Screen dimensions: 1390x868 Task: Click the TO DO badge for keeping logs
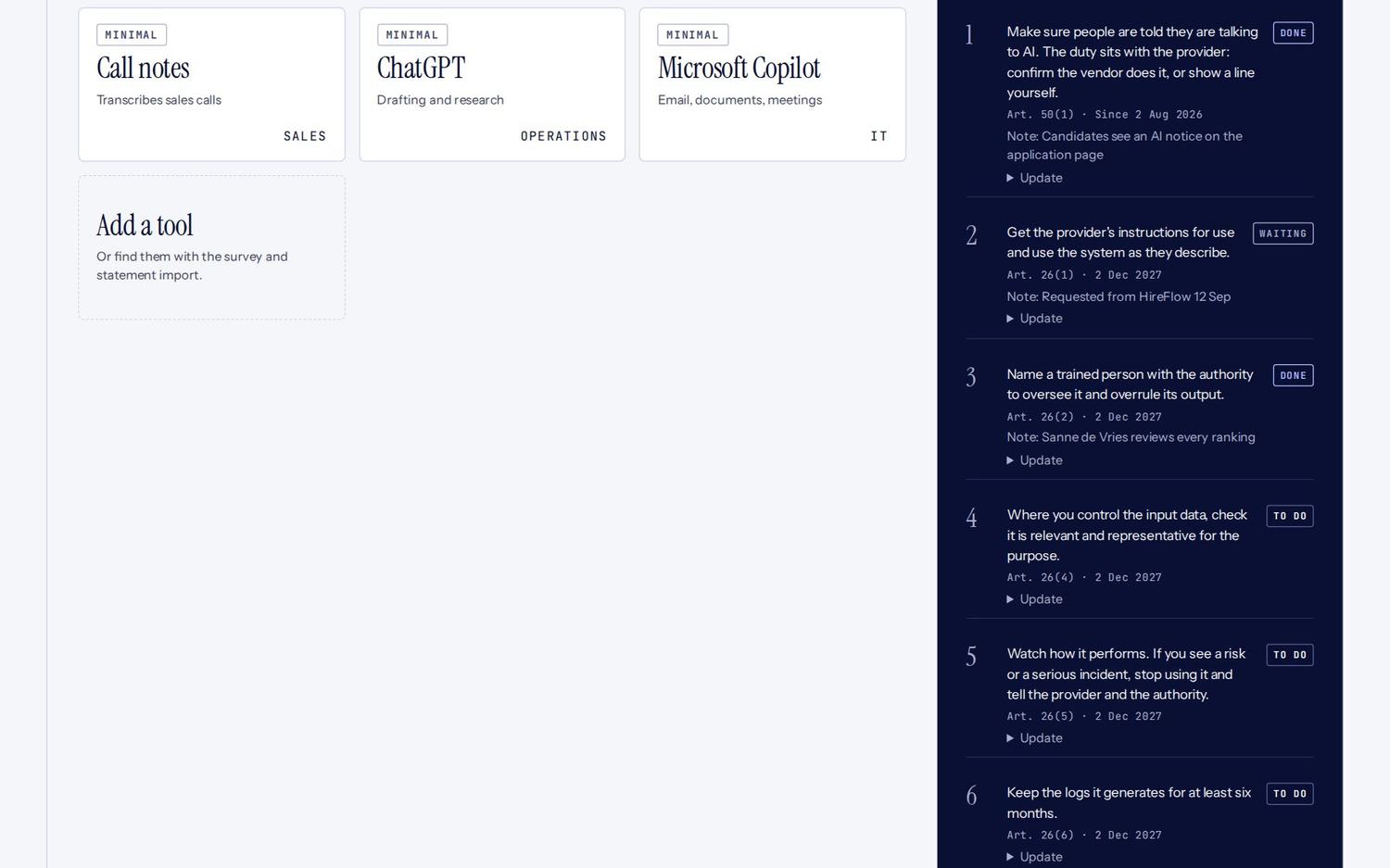pos(1290,794)
